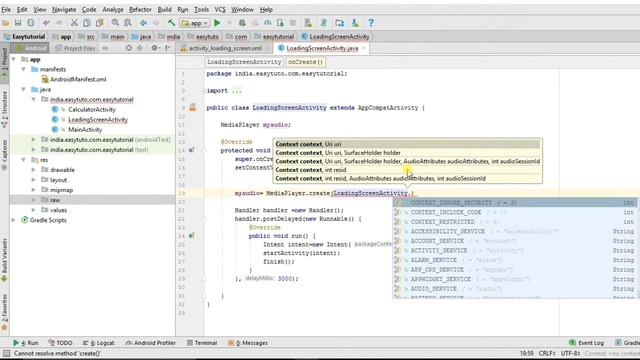Image resolution: width=640 pixels, height=360 pixels.
Task: Click the Open file toolbar icon
Action: 6,23
